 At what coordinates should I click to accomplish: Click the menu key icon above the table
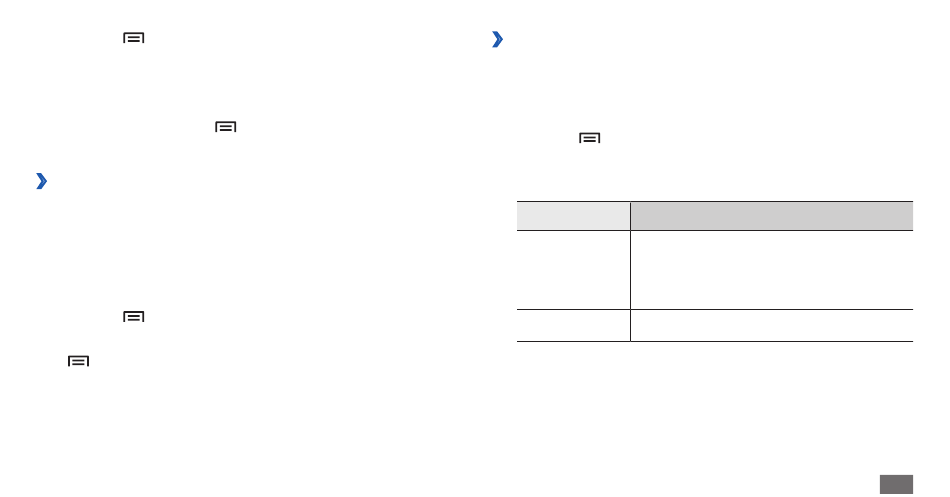[590, 138]
